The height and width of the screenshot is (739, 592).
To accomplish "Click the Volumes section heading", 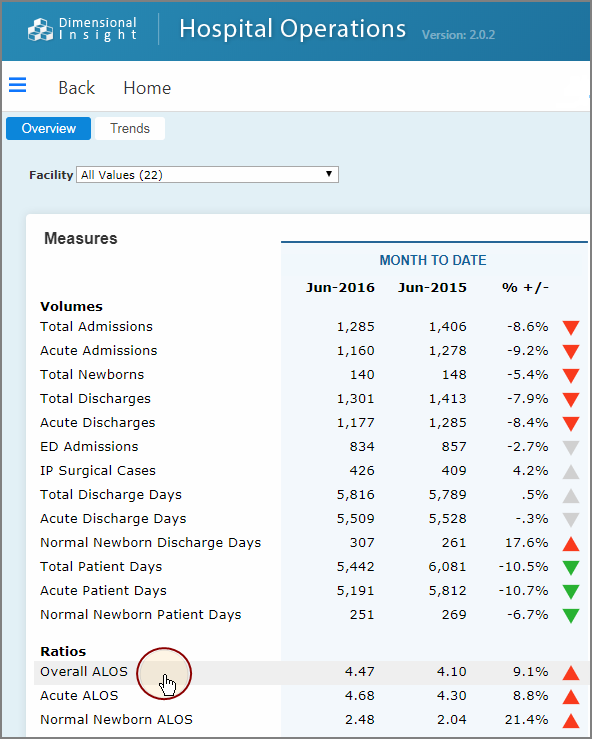I will coord(71,306).
